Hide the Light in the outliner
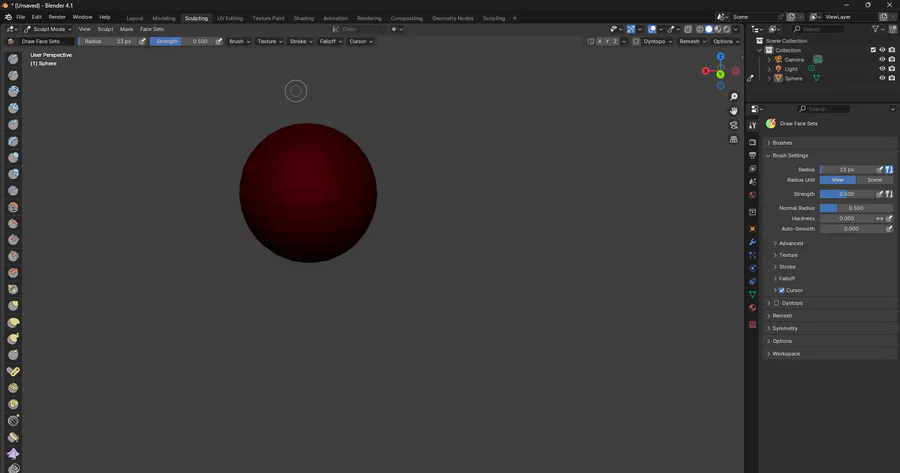The width and height of the screenshot is (900, 473). 882,69
